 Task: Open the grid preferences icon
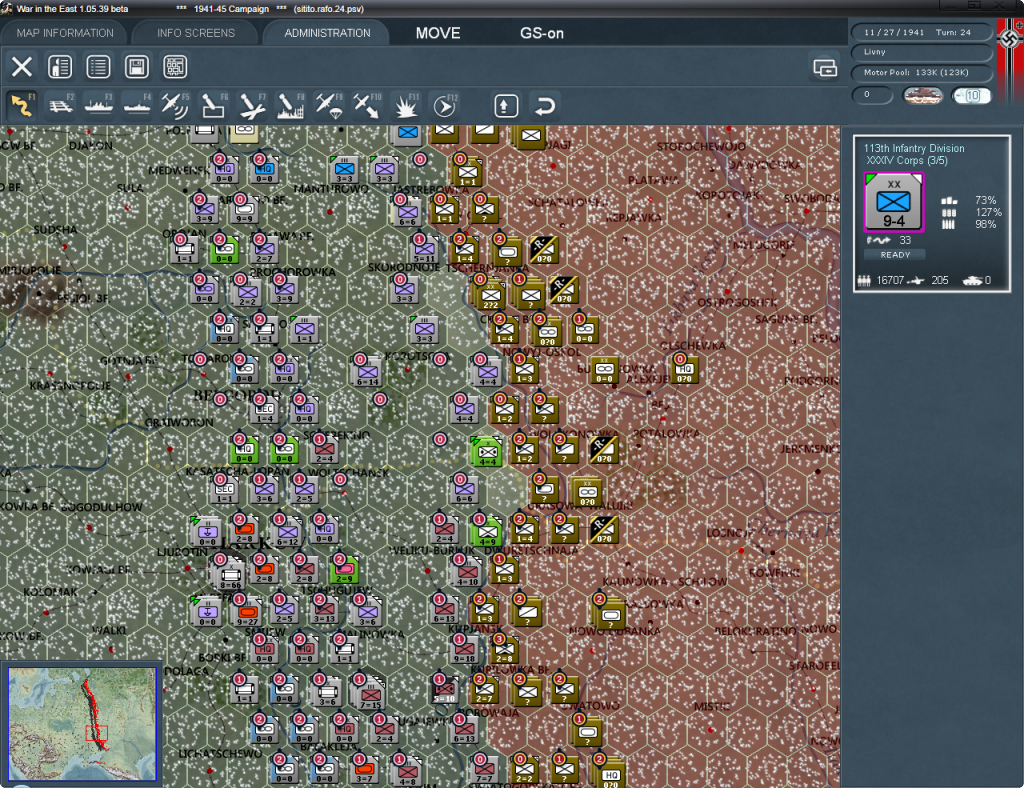pyautogui.click(x=175, y=67)
